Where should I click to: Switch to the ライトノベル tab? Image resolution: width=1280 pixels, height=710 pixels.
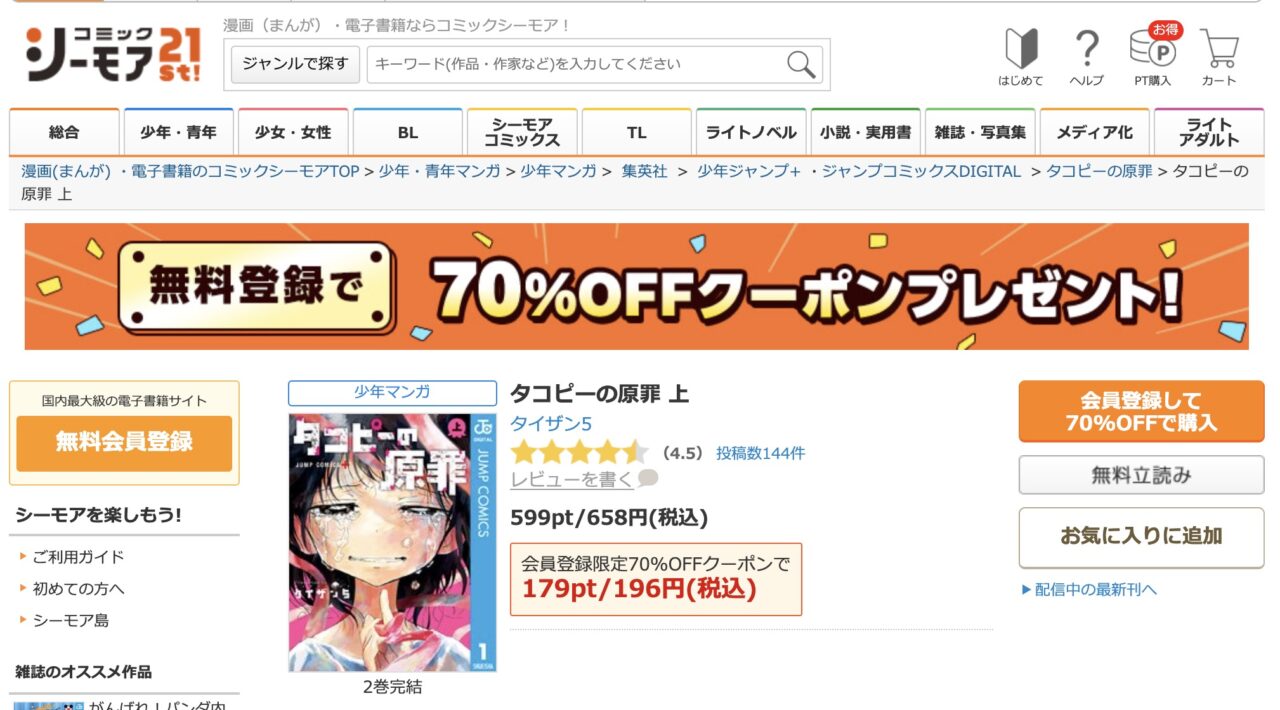pos(751,133)
